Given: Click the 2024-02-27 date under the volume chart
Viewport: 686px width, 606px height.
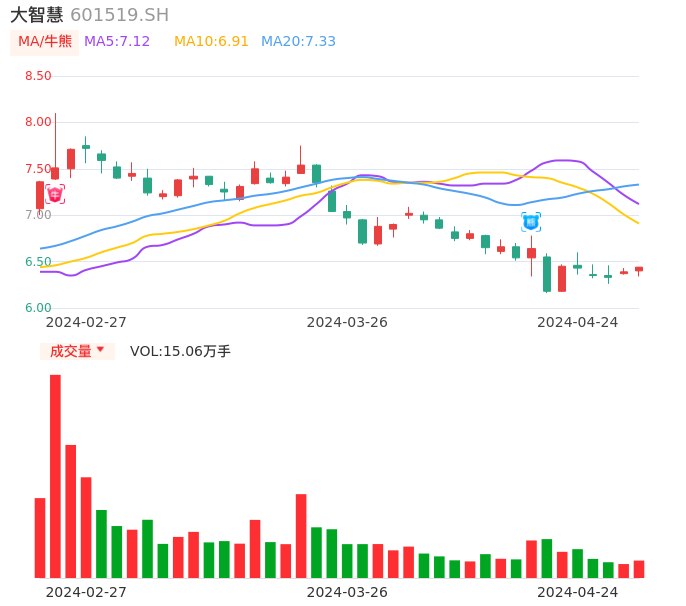Looking at the screenshot, I should coord(86,592).
